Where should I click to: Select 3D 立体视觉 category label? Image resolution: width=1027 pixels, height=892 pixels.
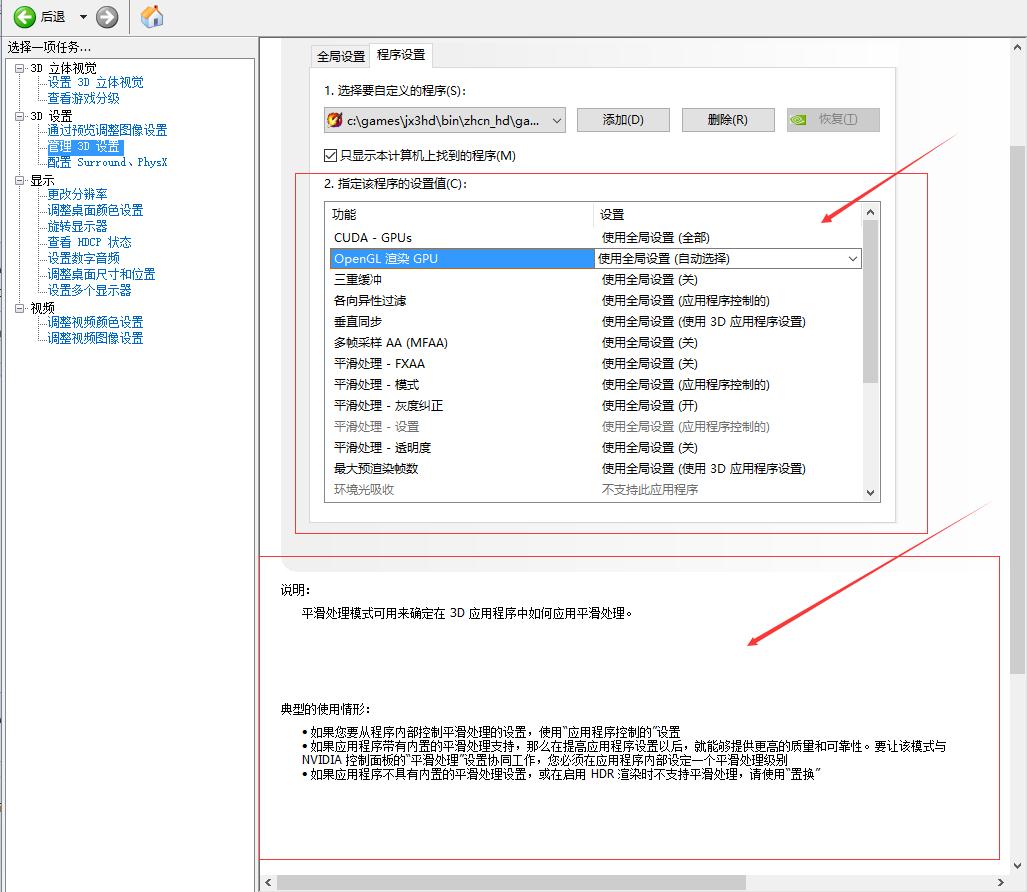point(64,68)
